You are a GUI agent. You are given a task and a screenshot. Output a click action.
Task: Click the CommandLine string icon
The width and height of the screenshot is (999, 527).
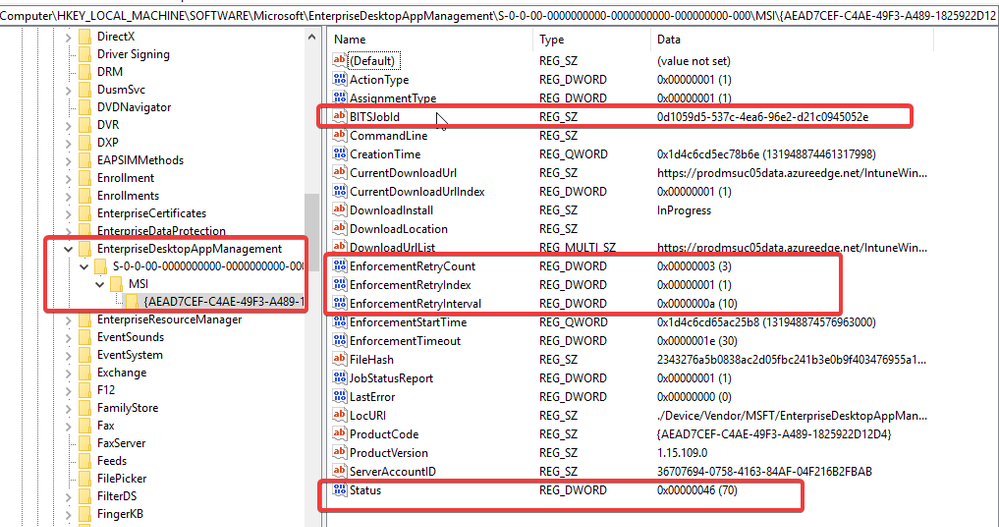coord(340,135)
